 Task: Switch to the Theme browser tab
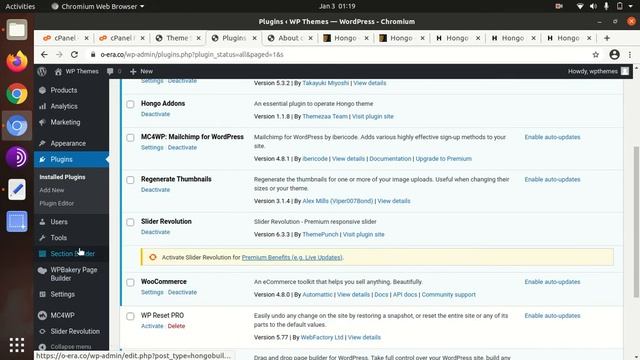177,38
